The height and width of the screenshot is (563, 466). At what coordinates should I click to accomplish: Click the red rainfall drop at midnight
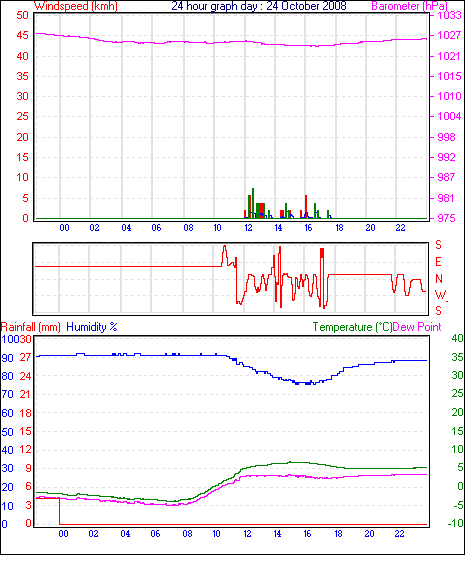[x=60, y=511]
